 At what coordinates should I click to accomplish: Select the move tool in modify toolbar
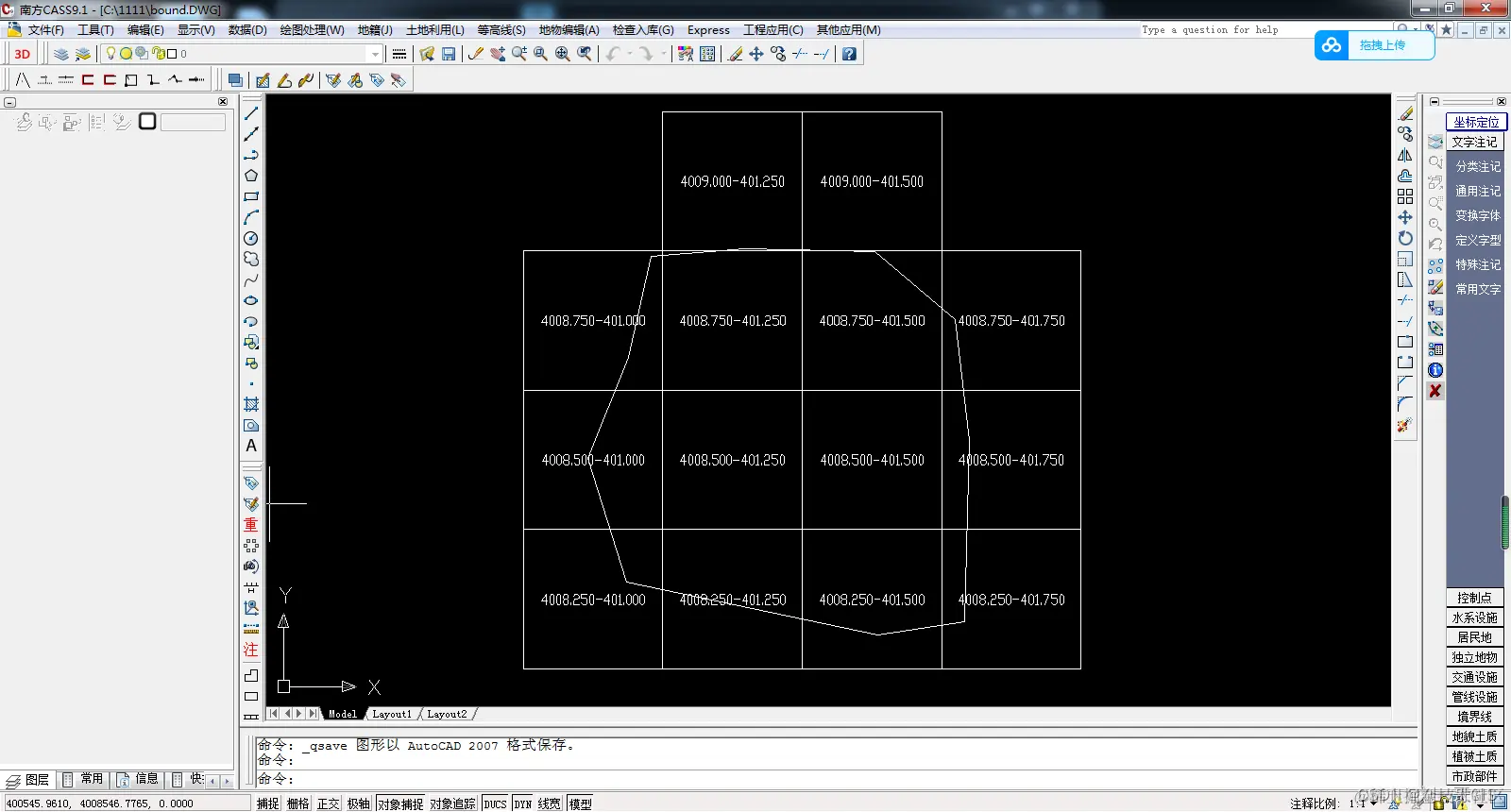click(1405, 217)
